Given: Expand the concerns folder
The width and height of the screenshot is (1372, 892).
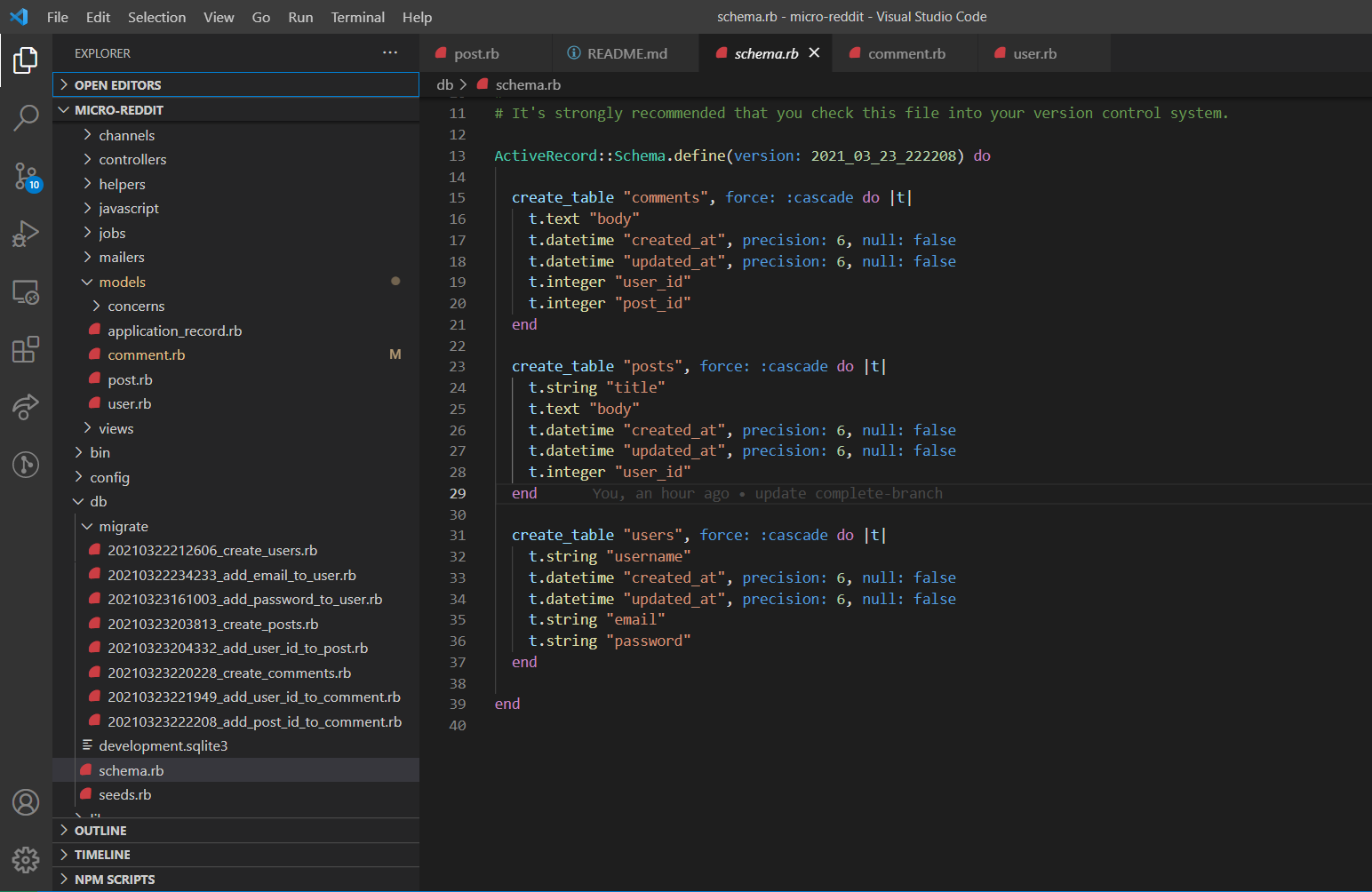Looking at the screenshot, I should pyautogui.click(x=235, y=306).
